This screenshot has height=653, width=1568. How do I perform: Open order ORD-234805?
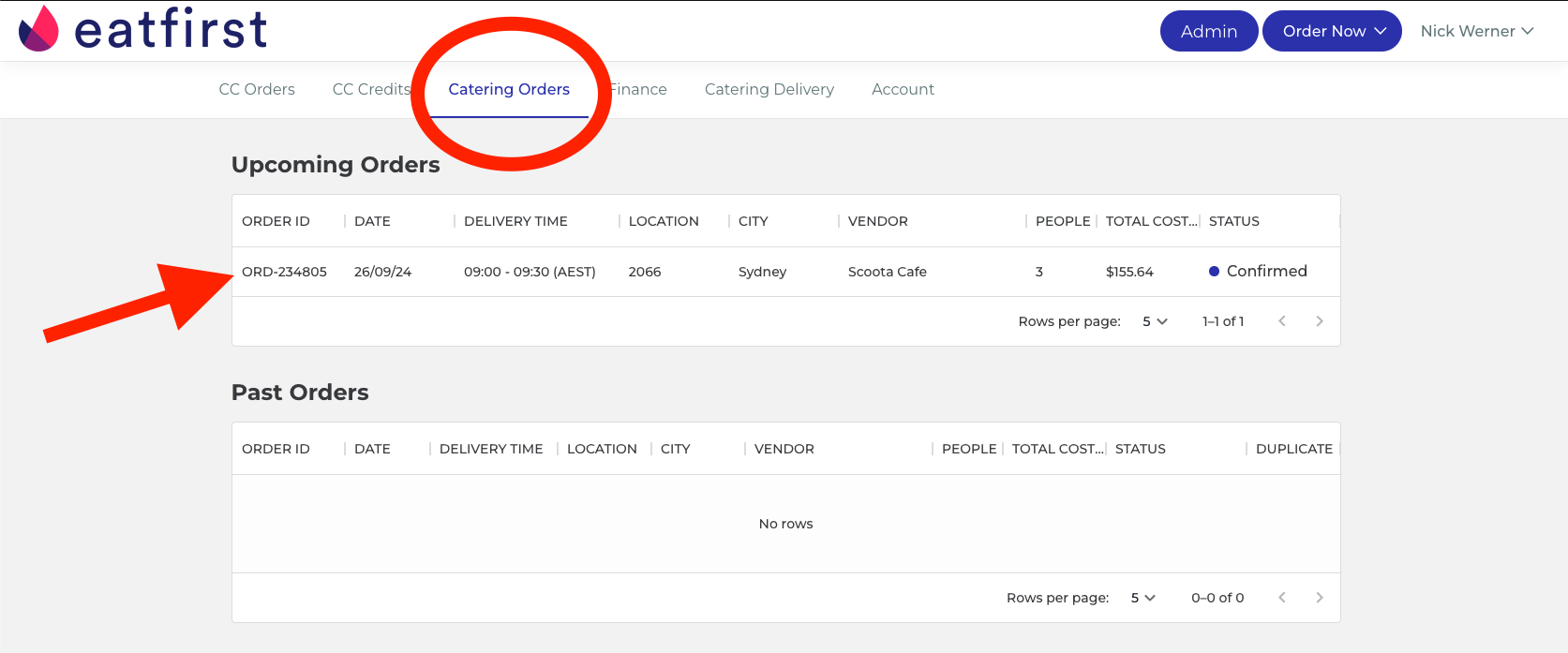(284, 272)
